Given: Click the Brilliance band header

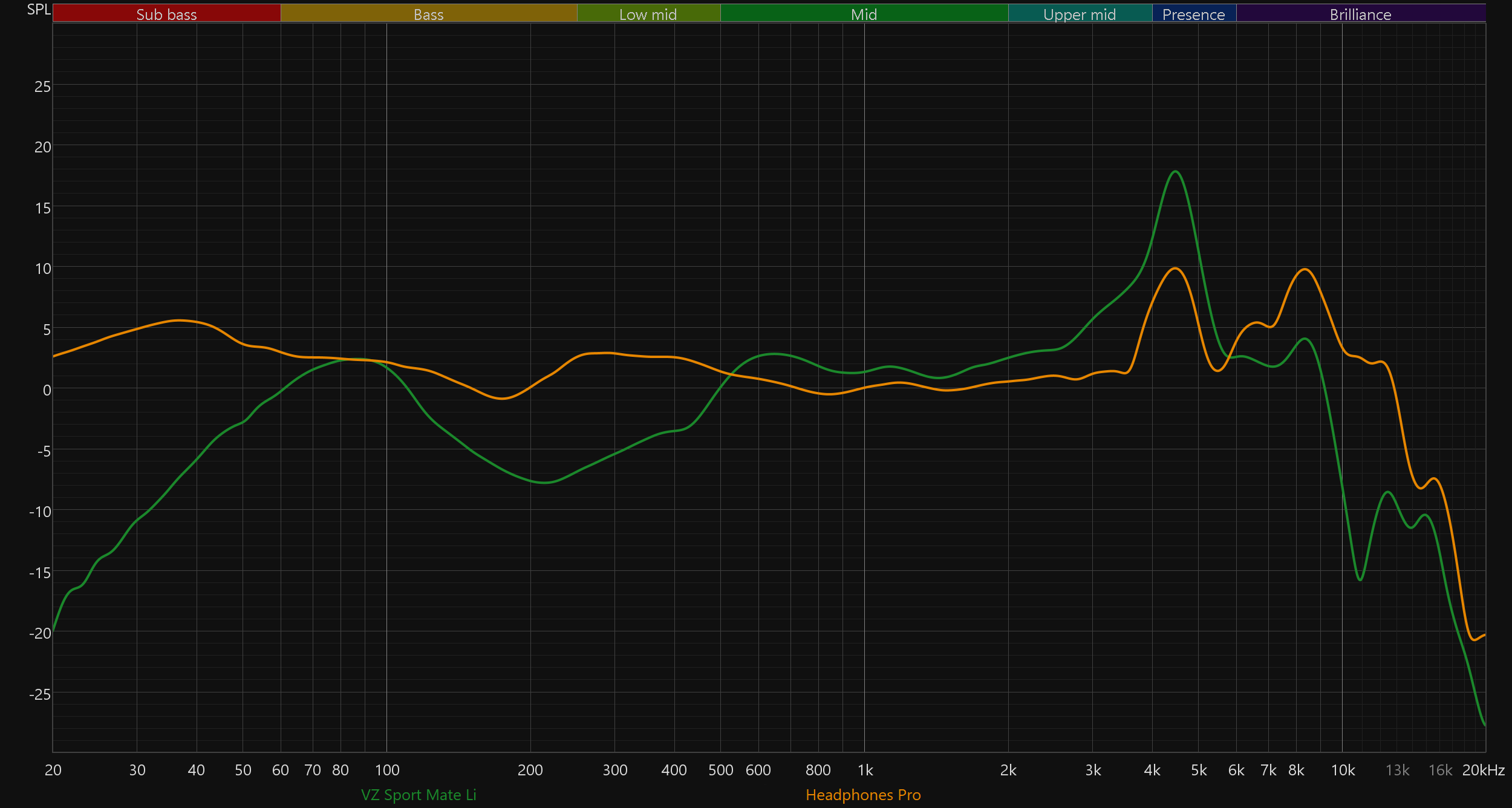Looking at the screenshot, I should 1360,14.
